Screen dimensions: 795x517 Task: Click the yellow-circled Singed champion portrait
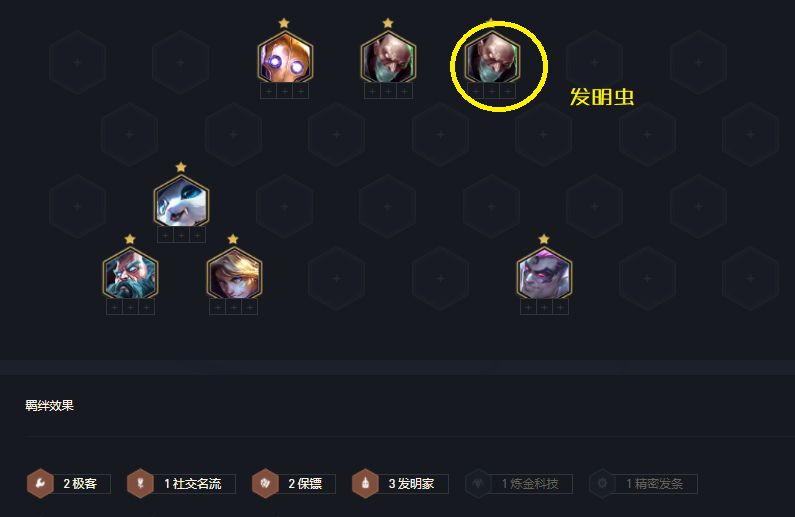coord(492,57)
